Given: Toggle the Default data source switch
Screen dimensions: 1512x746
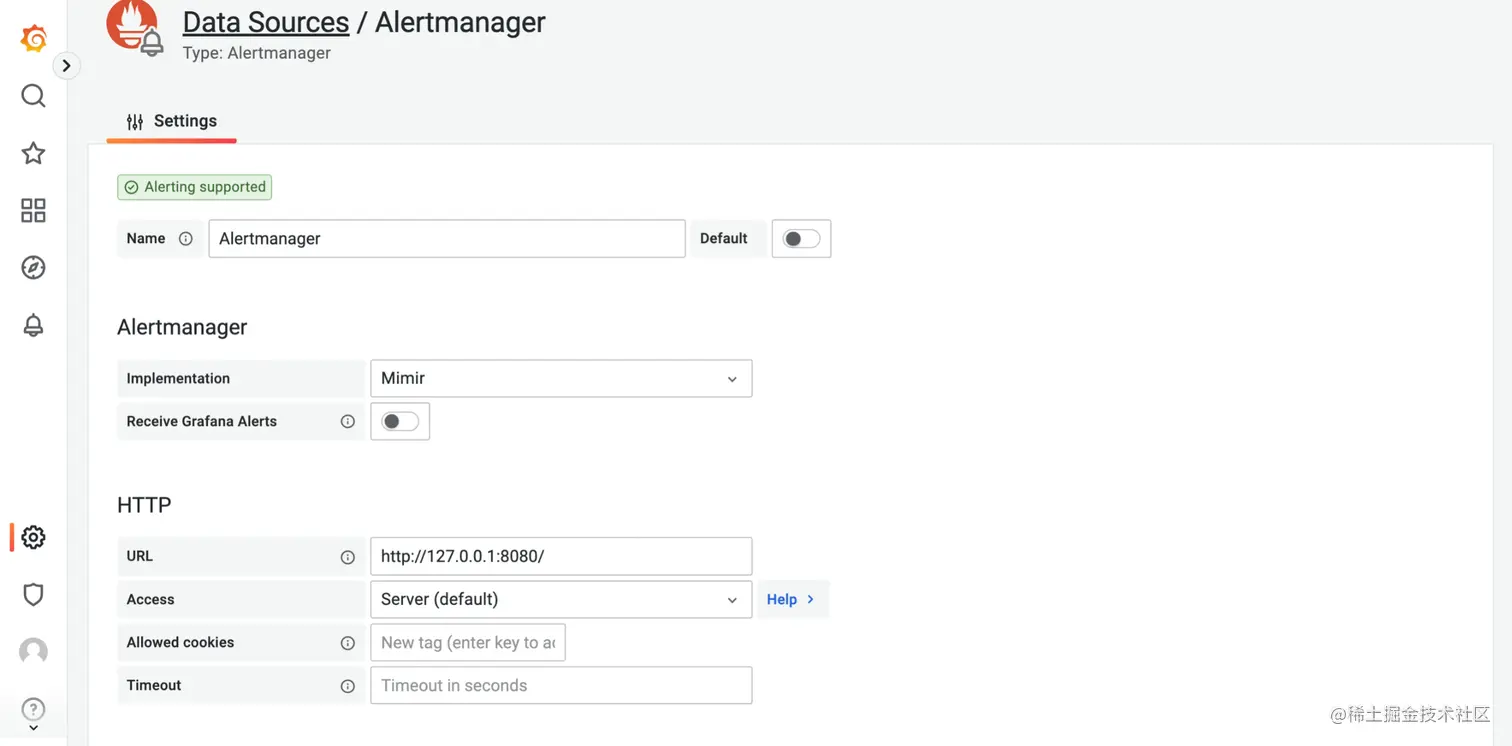Looking at the screenshot, I should pyautogui.click(x=801, y=239).
